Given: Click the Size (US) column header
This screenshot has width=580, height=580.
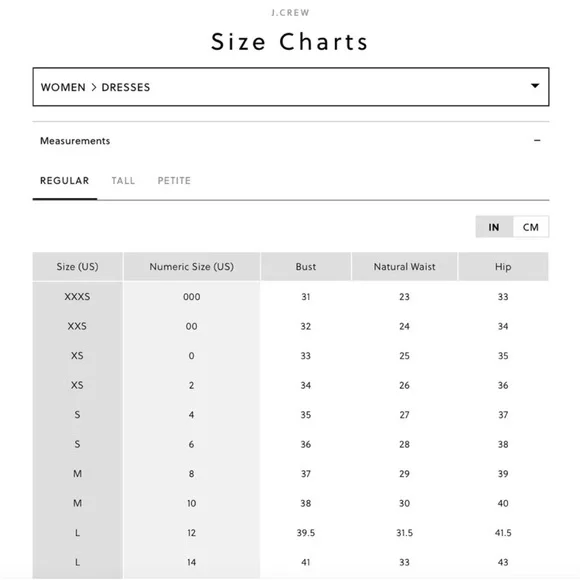Looking at the screenshot, I should 77,266.
